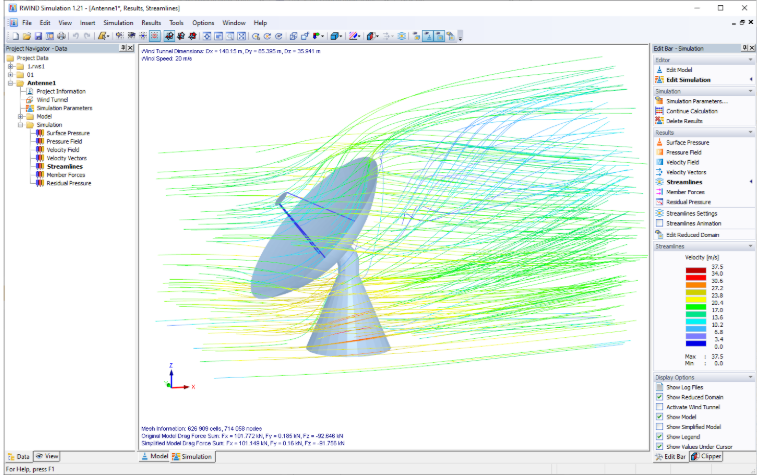Enable the Activate Wind Tunnel checkbox
760x475 pixels.
[659, 407]
